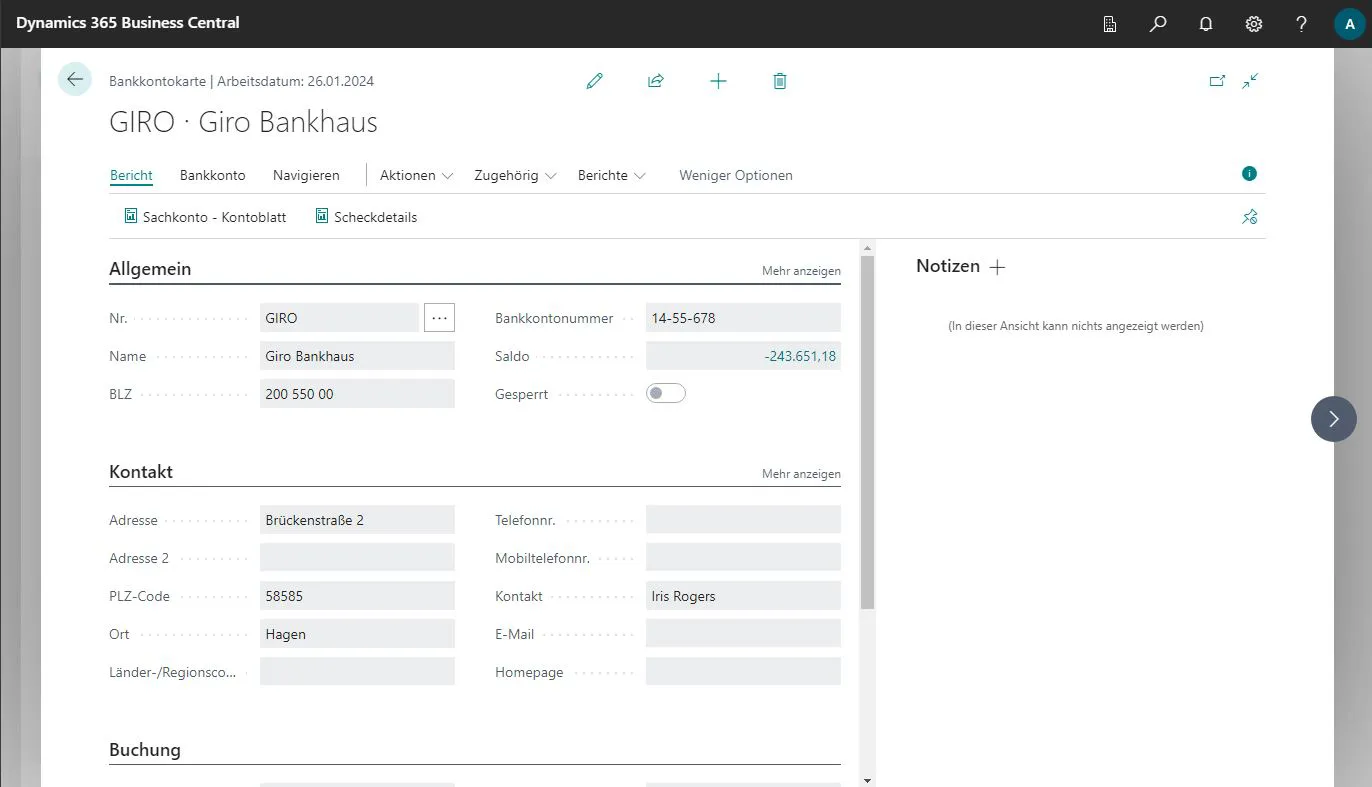Image resolution: width=1372 pixels, height=787 pixels.
Task: Click the scrollbar down arrow
Action: click(x=867, y=780)
